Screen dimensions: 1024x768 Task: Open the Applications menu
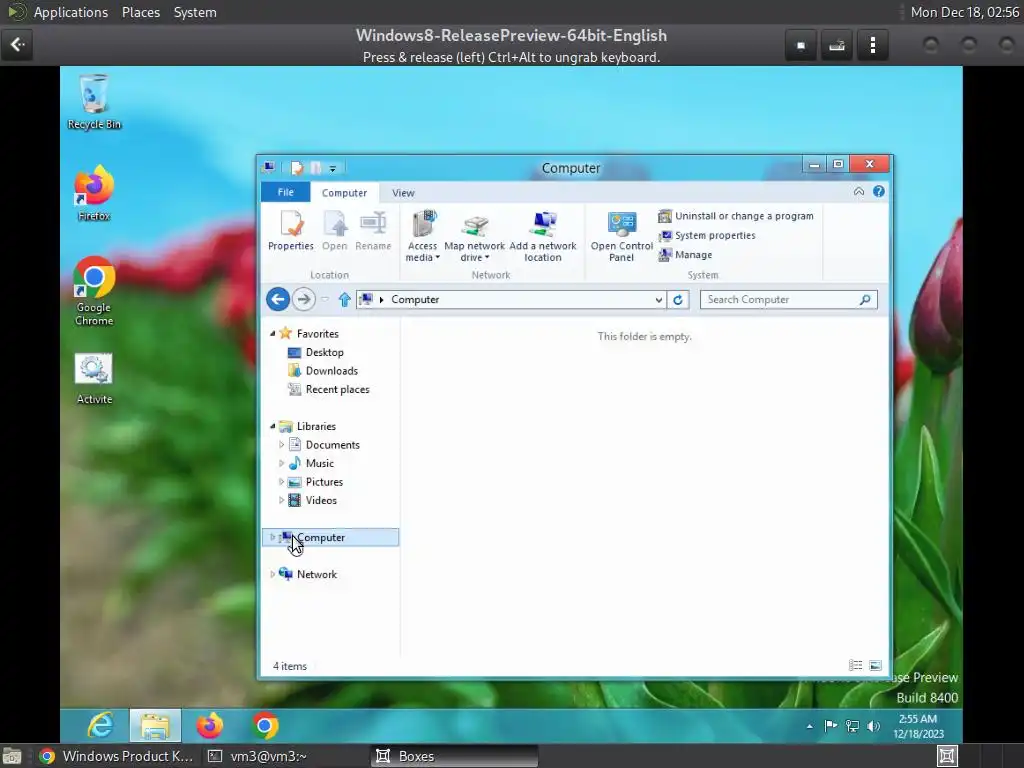click(x=71, y=12)
